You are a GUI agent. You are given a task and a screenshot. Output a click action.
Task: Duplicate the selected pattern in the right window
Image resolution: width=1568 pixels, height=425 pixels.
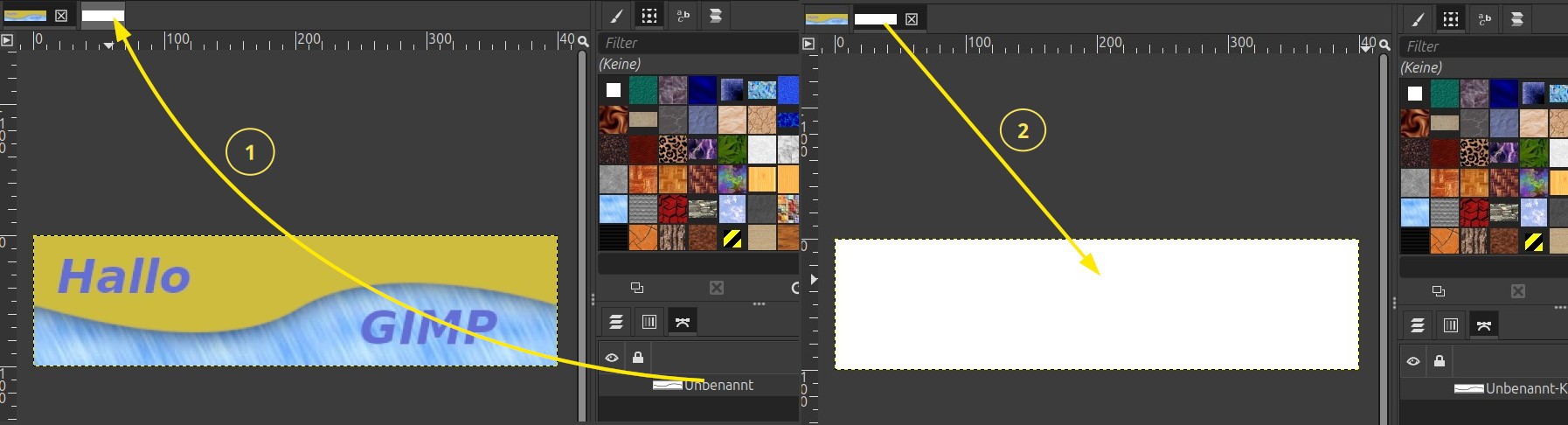tap(1439, 291)
